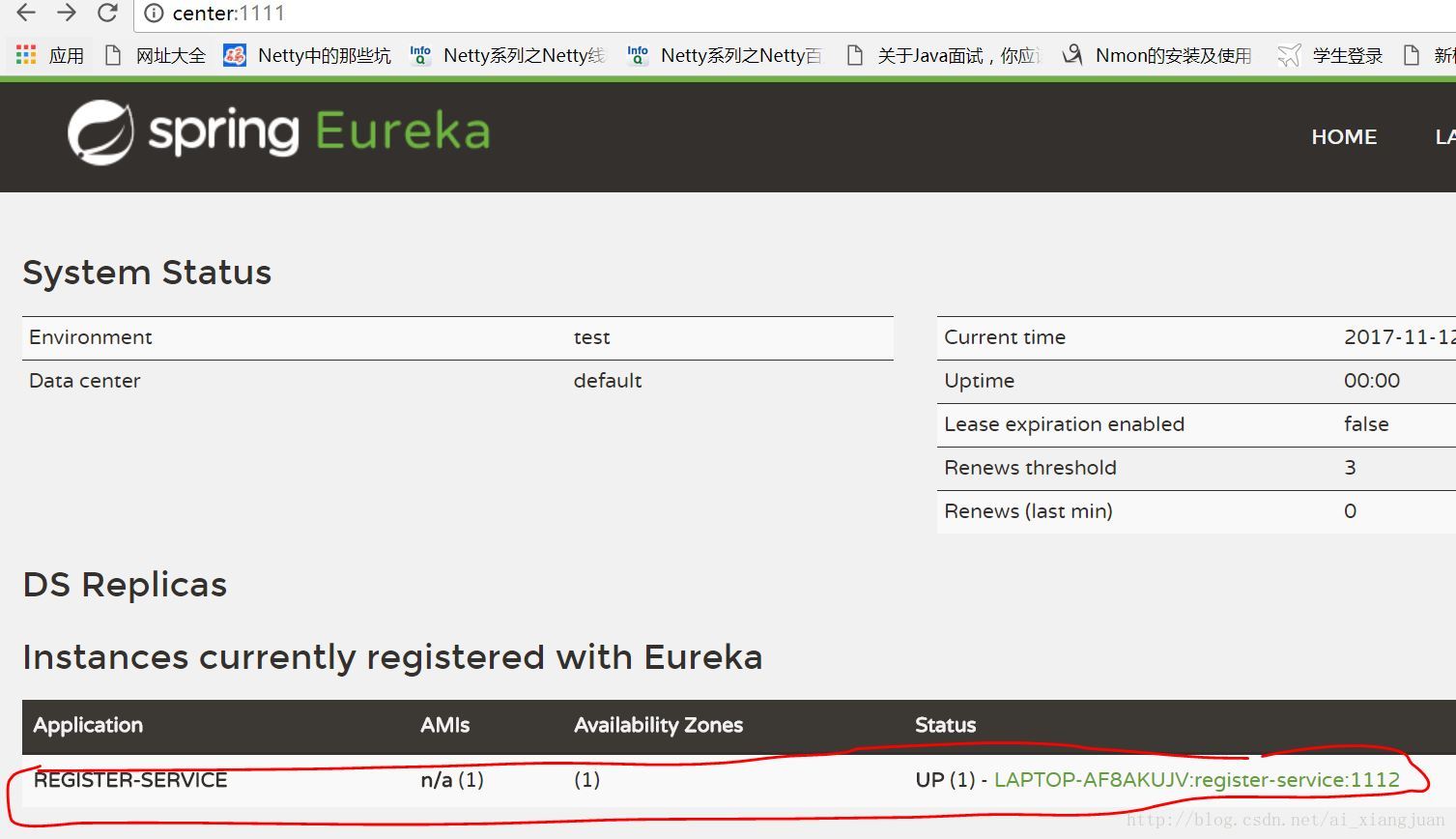
Task: Select the Data center value default
Action: point(607,381)
